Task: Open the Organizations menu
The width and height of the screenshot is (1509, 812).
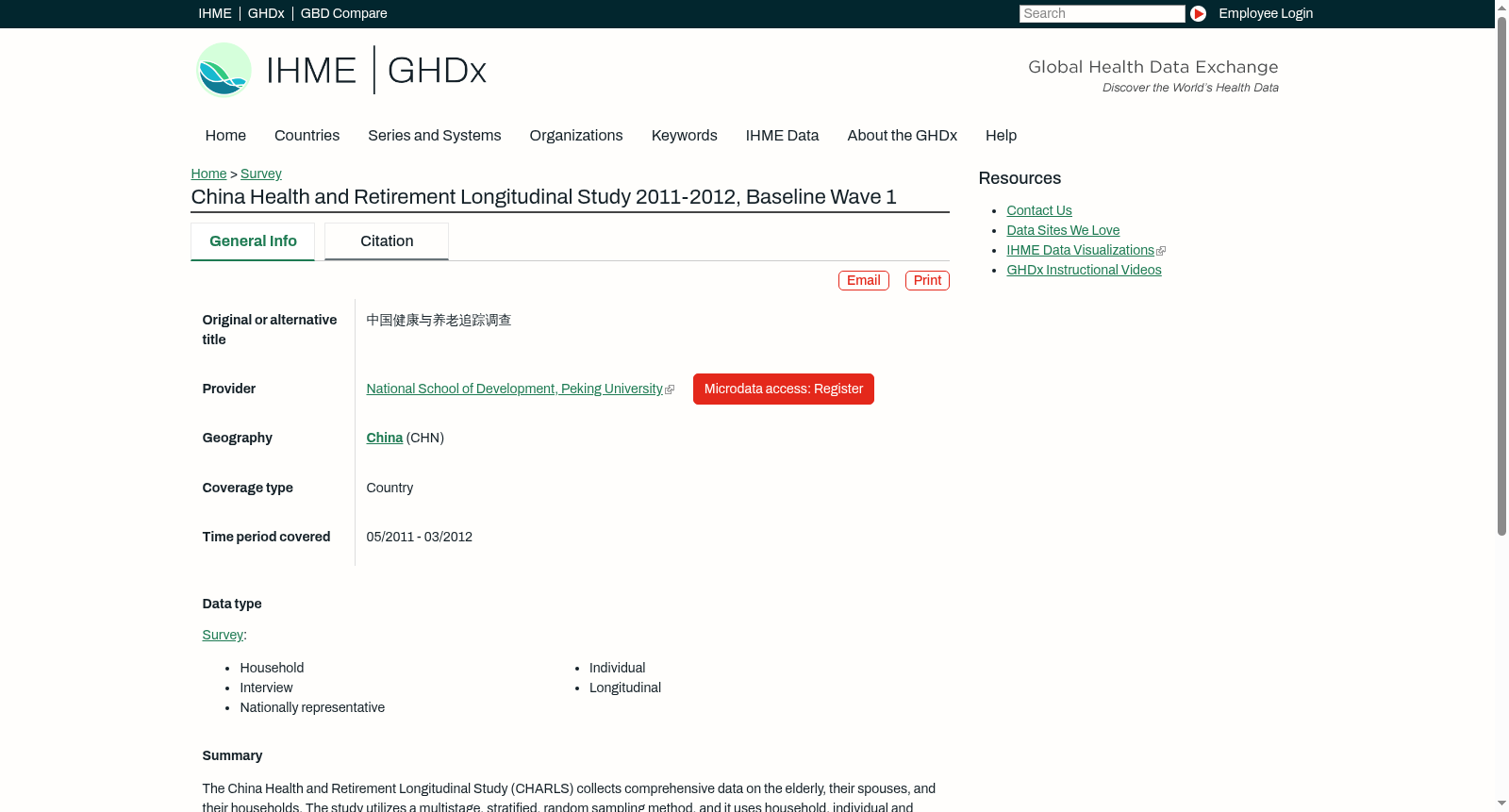Action: (x=576, y=136)
